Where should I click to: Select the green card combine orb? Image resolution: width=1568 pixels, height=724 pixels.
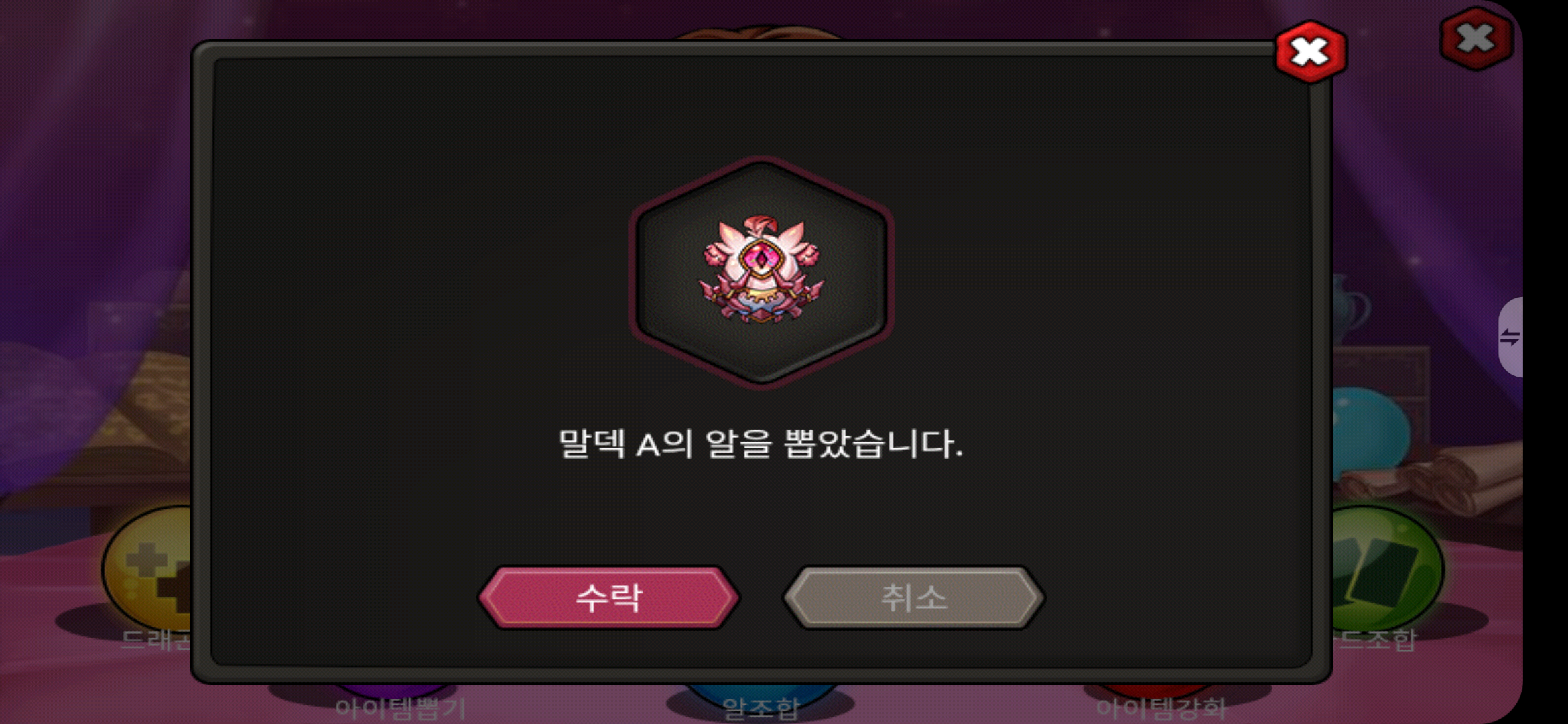coord(1387,568)
